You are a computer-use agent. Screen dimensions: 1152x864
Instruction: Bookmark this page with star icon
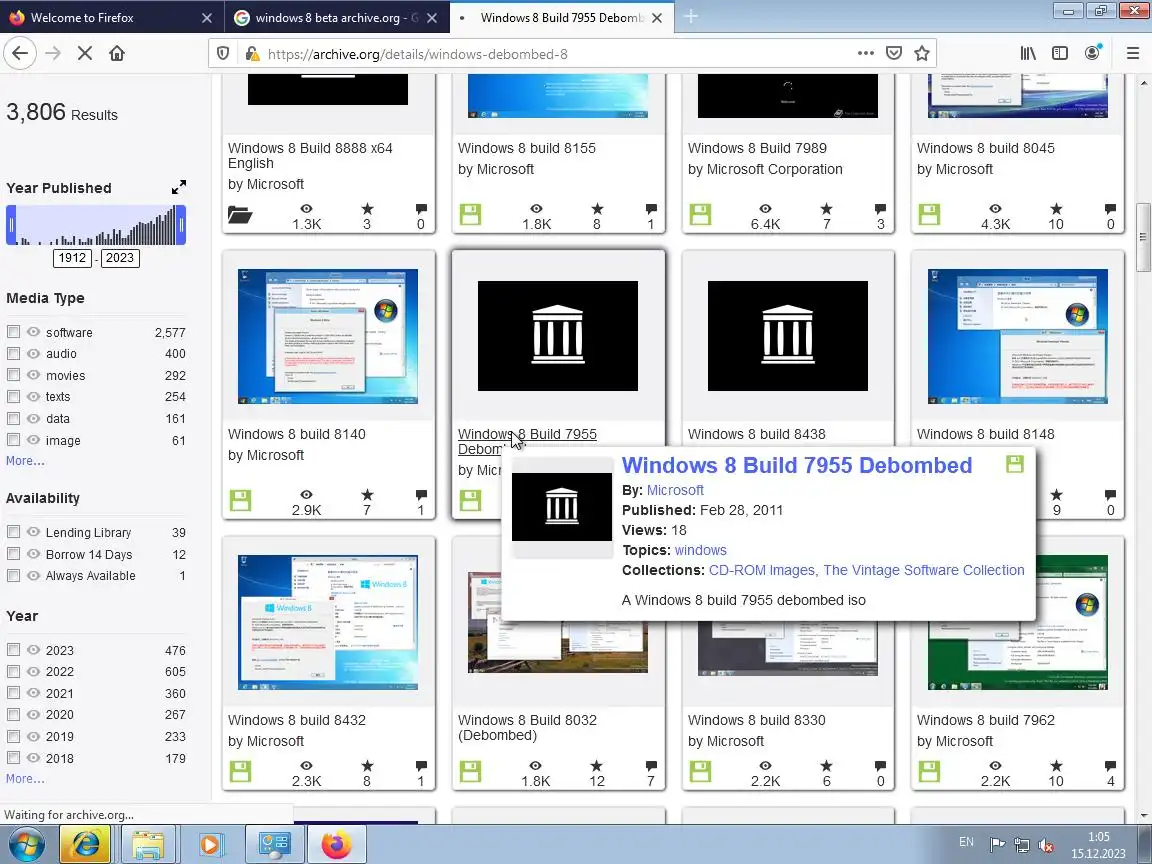(922, 53)
